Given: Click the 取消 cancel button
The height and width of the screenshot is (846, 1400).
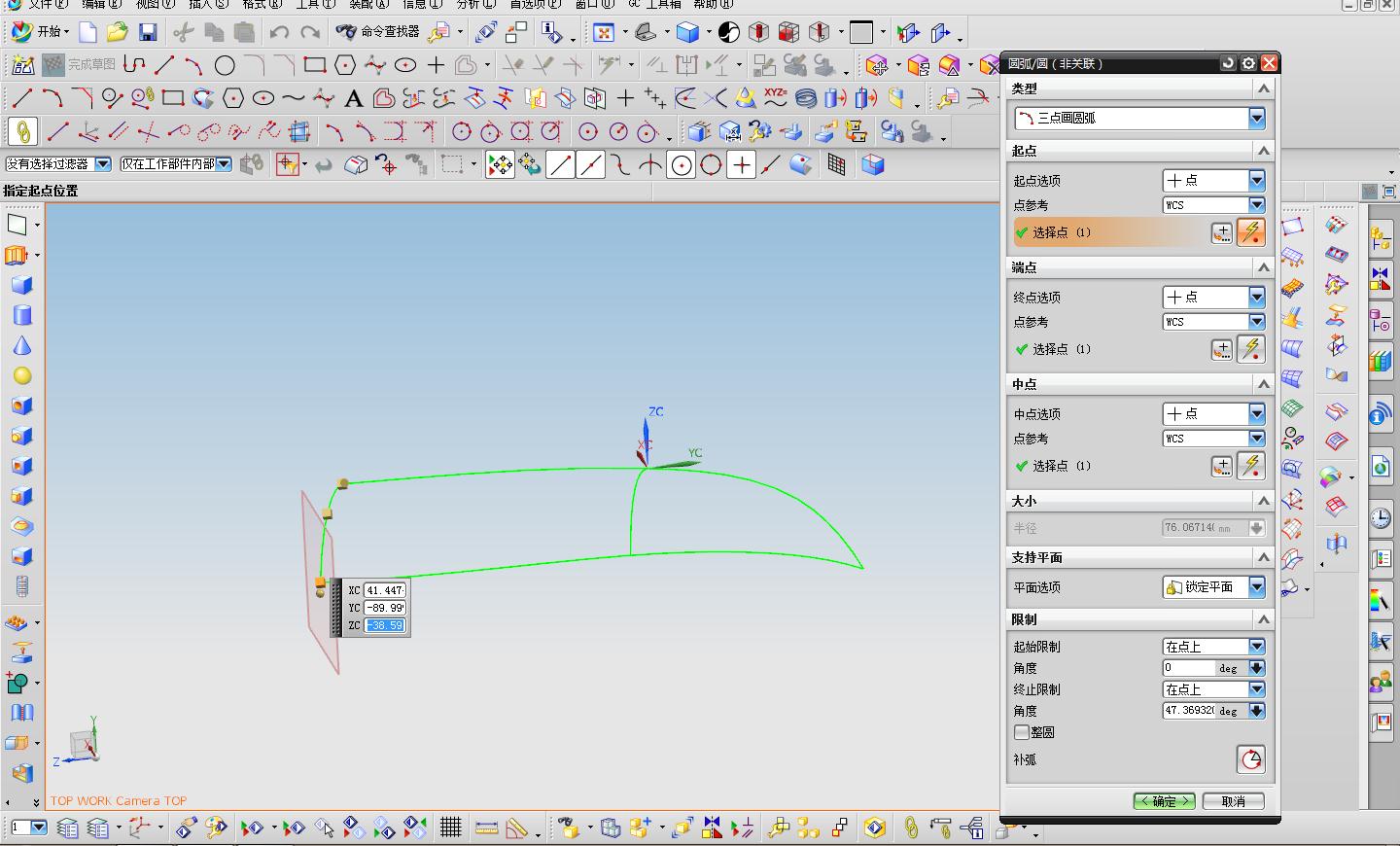Looking at the screenshot, I should [x=1233, y=801].
